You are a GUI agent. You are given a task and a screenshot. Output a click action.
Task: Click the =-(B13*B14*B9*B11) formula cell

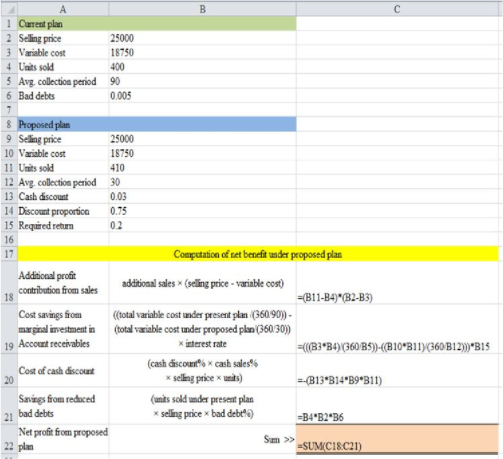point(397,370)
